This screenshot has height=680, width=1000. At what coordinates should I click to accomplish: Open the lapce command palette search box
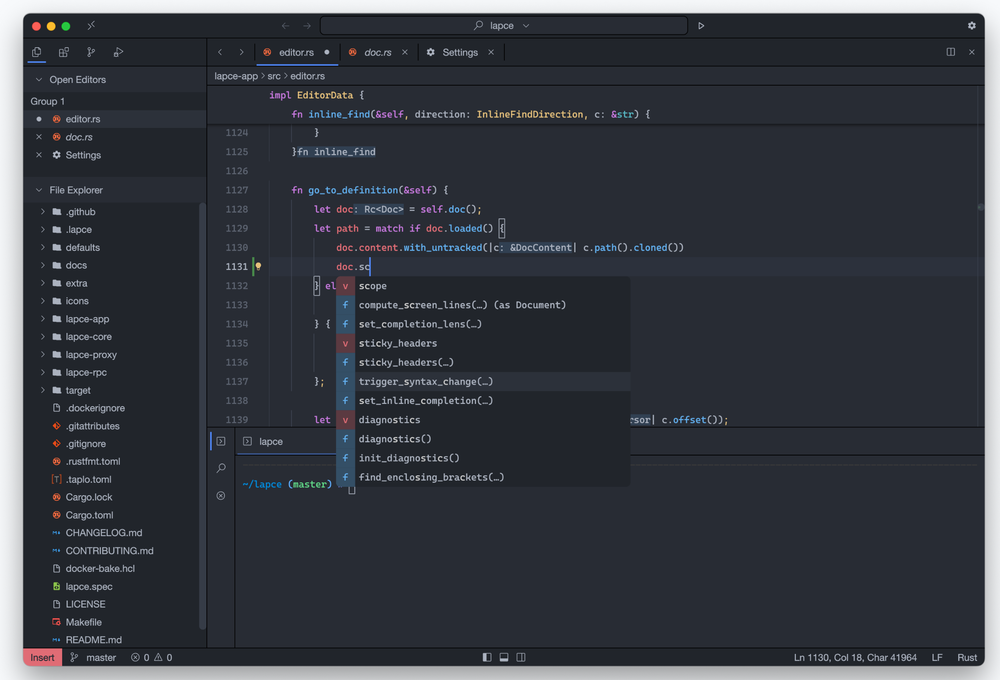[x=504, y=26]
